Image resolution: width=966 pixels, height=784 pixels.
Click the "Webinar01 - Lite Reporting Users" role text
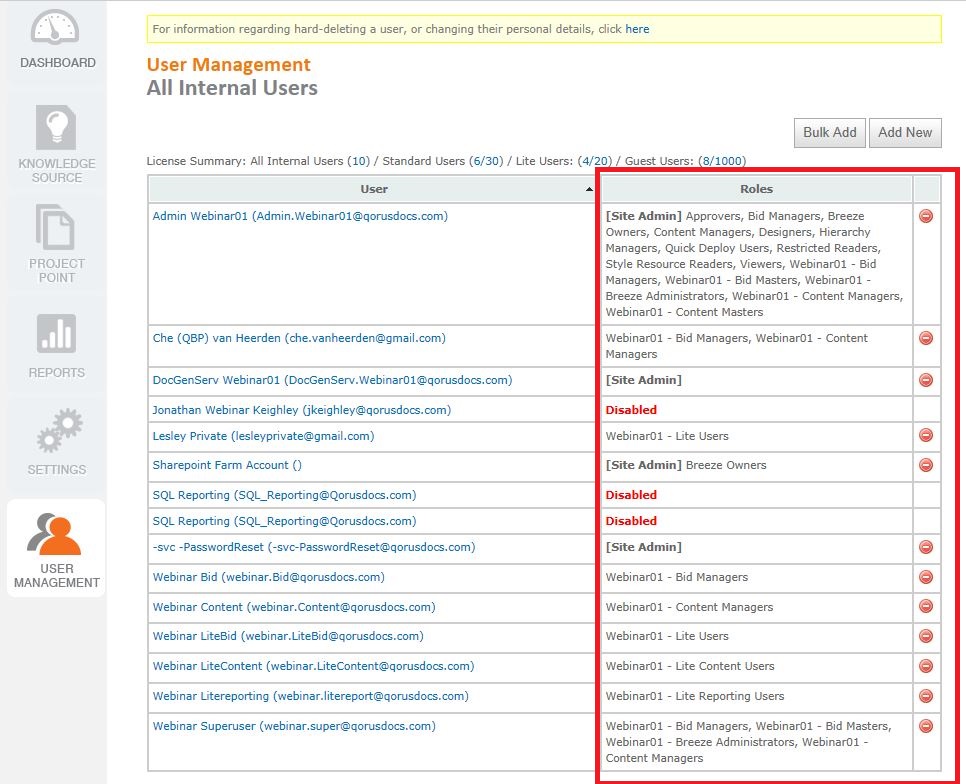tap(694, 696)
